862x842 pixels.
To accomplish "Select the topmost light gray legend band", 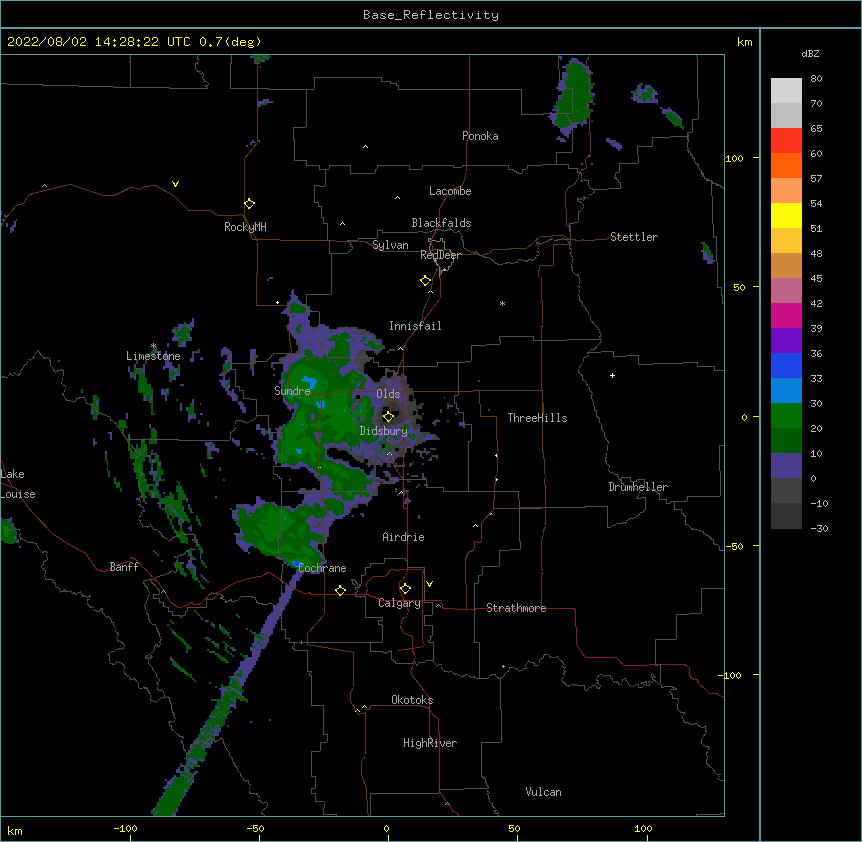I will pos(786,91).
